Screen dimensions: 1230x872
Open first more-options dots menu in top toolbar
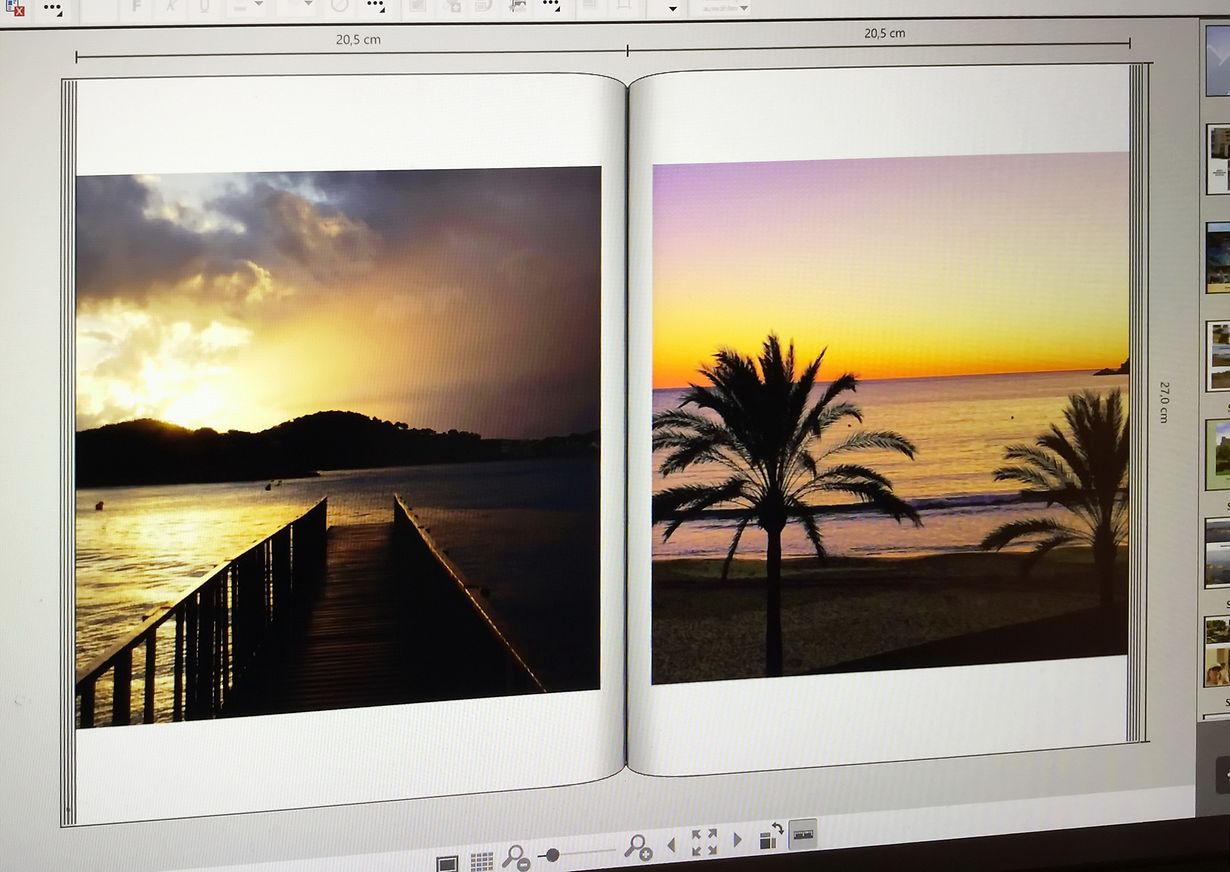[52, 9]
